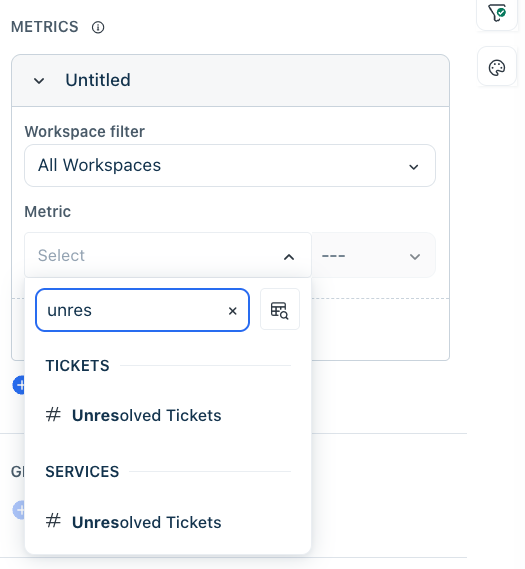Click hash icon beside Tickets Unresolved Tickets
Image resolution: width=525 pixels, height=569 pixels.
pos(53,414)
